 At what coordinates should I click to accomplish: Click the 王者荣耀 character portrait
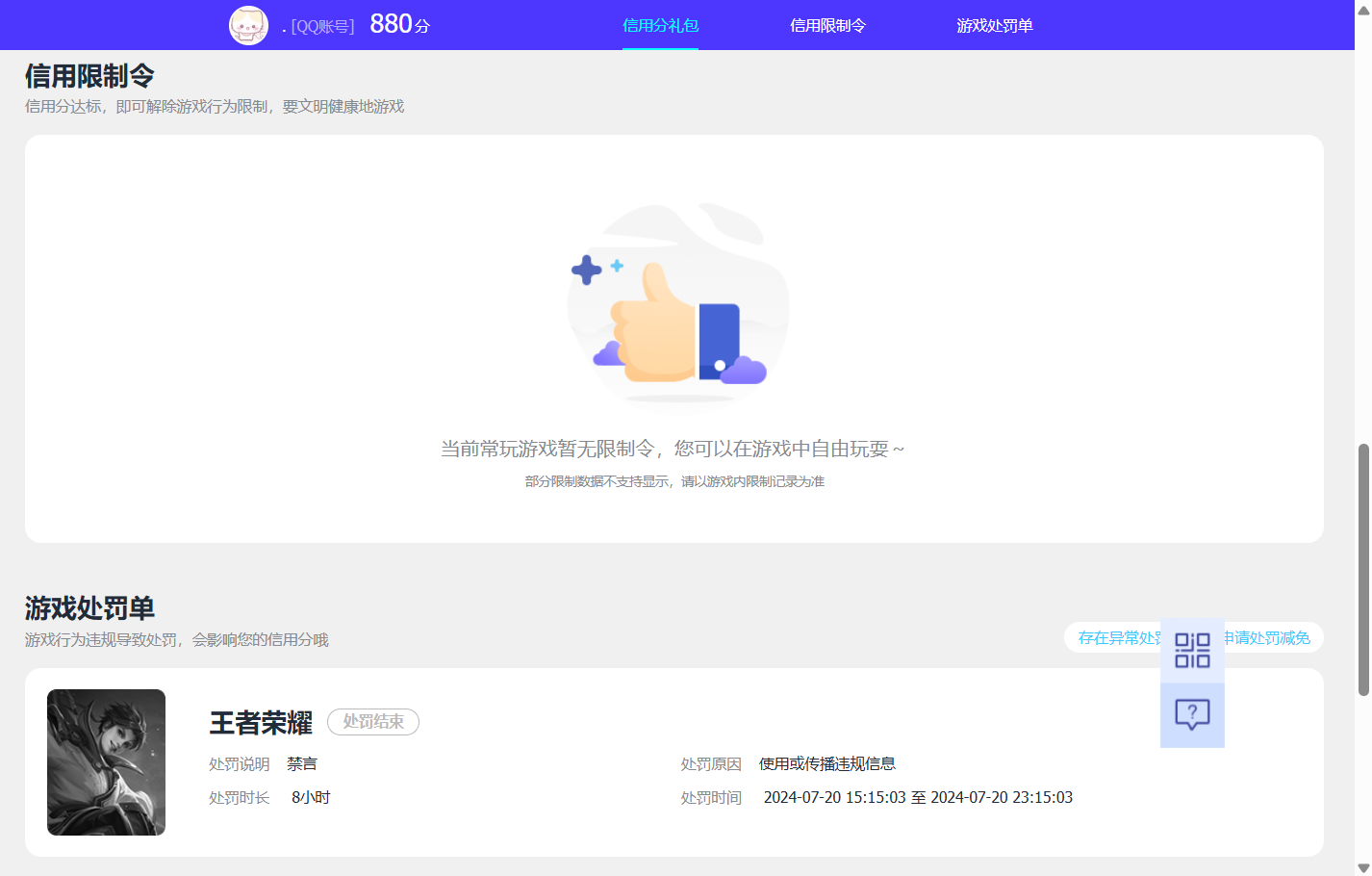pyautogui.click(x=106, y=761)
